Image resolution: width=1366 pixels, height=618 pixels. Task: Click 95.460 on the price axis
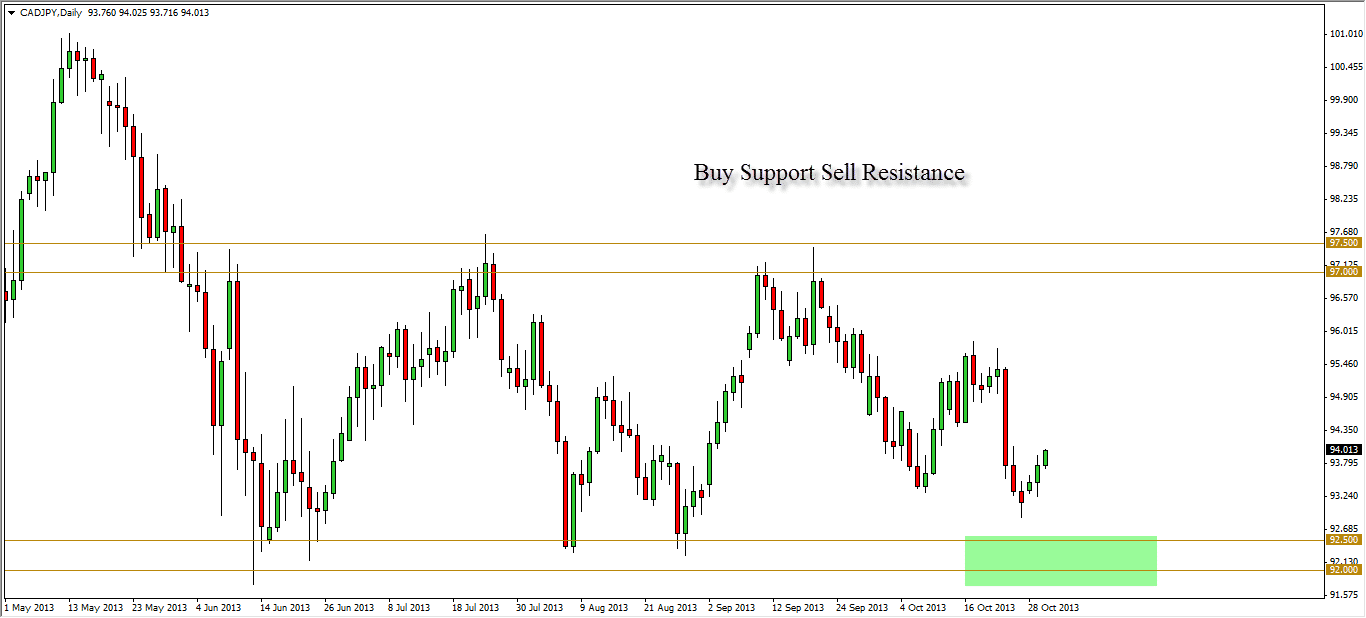tap(1344, 364)
